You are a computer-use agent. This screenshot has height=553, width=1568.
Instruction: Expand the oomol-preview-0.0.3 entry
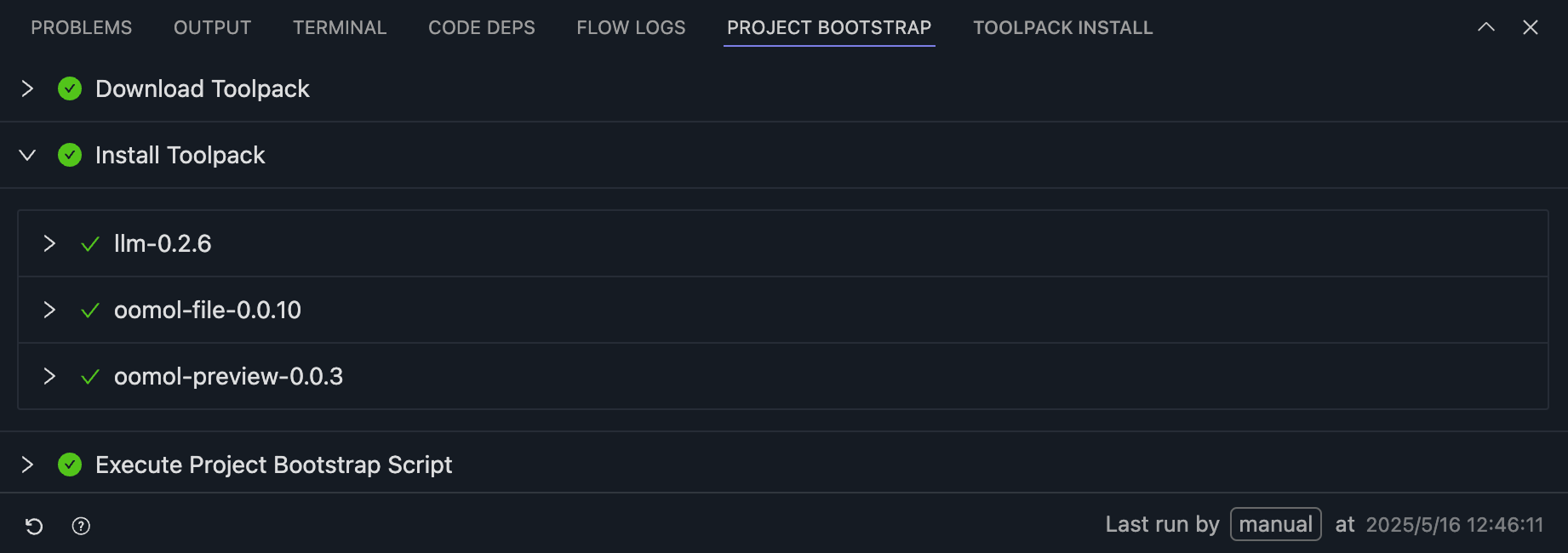(x=49, y=376)
